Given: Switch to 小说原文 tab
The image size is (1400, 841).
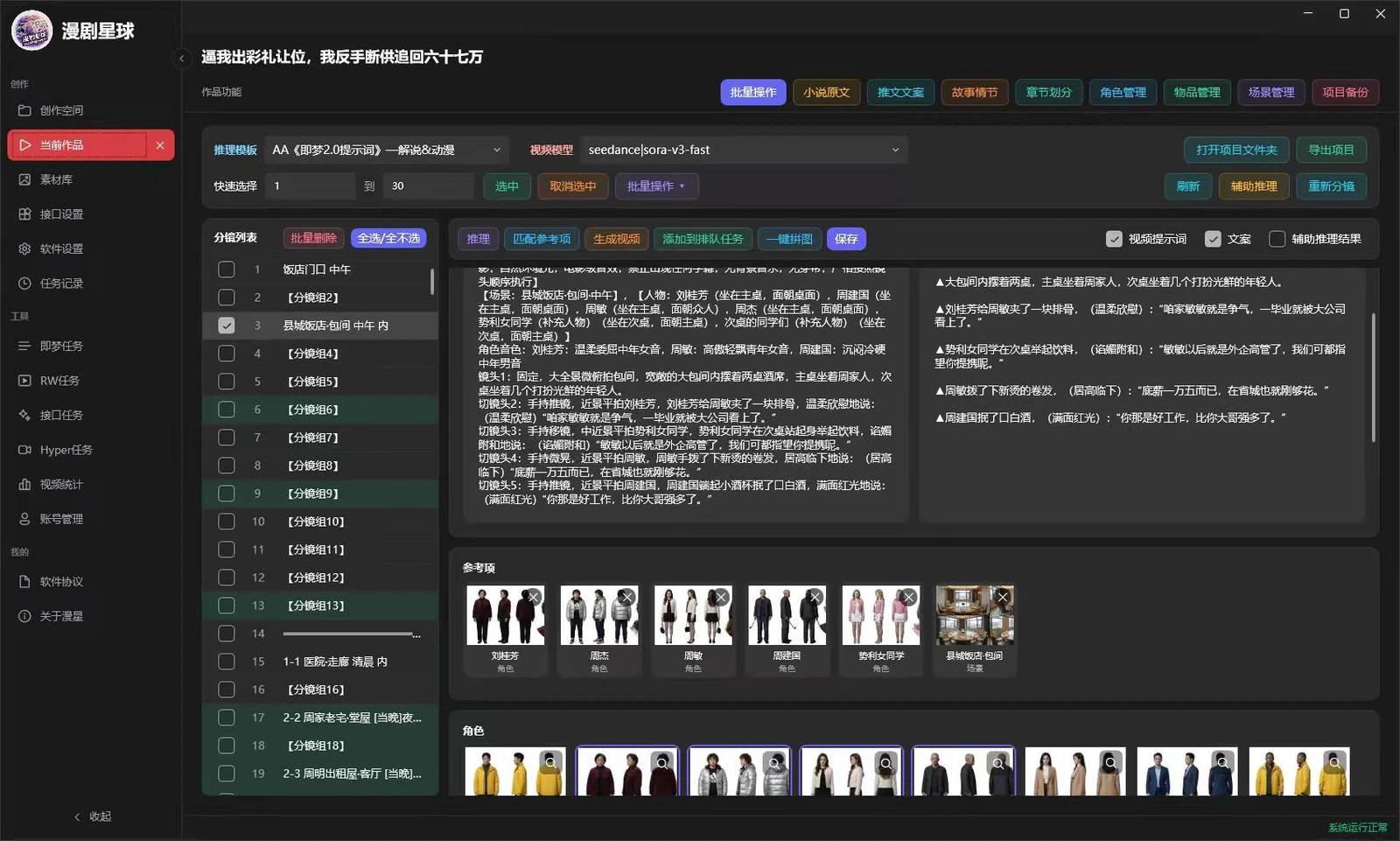Looking at the screenshot, I should click(827, 92).
